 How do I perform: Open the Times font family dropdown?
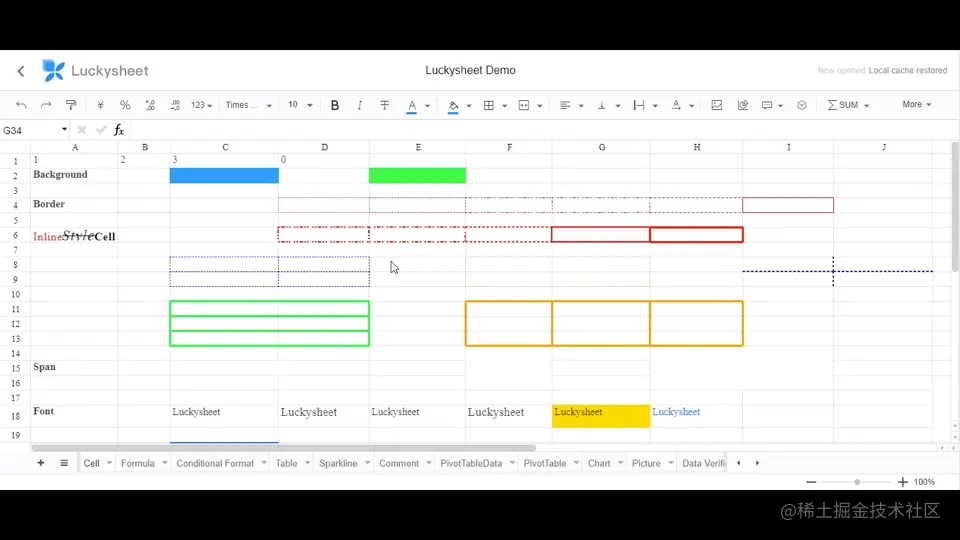point(249,105)
